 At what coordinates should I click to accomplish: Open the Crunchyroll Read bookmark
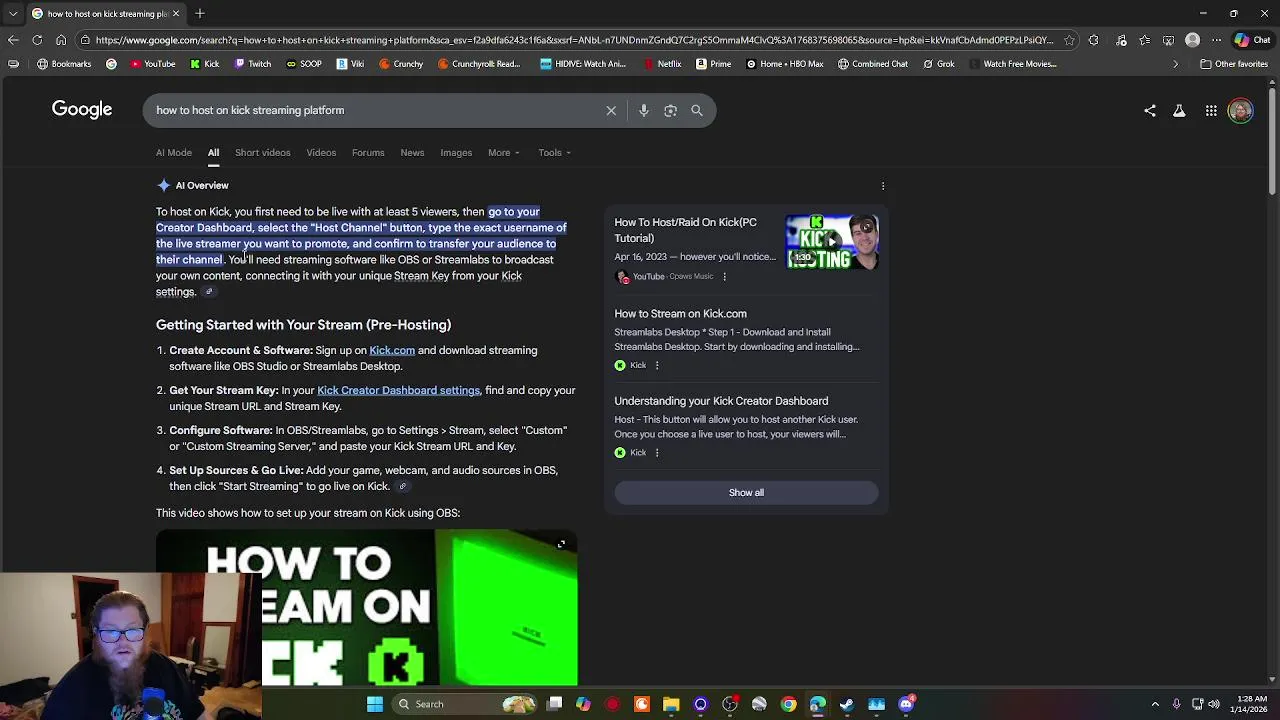coord(478,64)
